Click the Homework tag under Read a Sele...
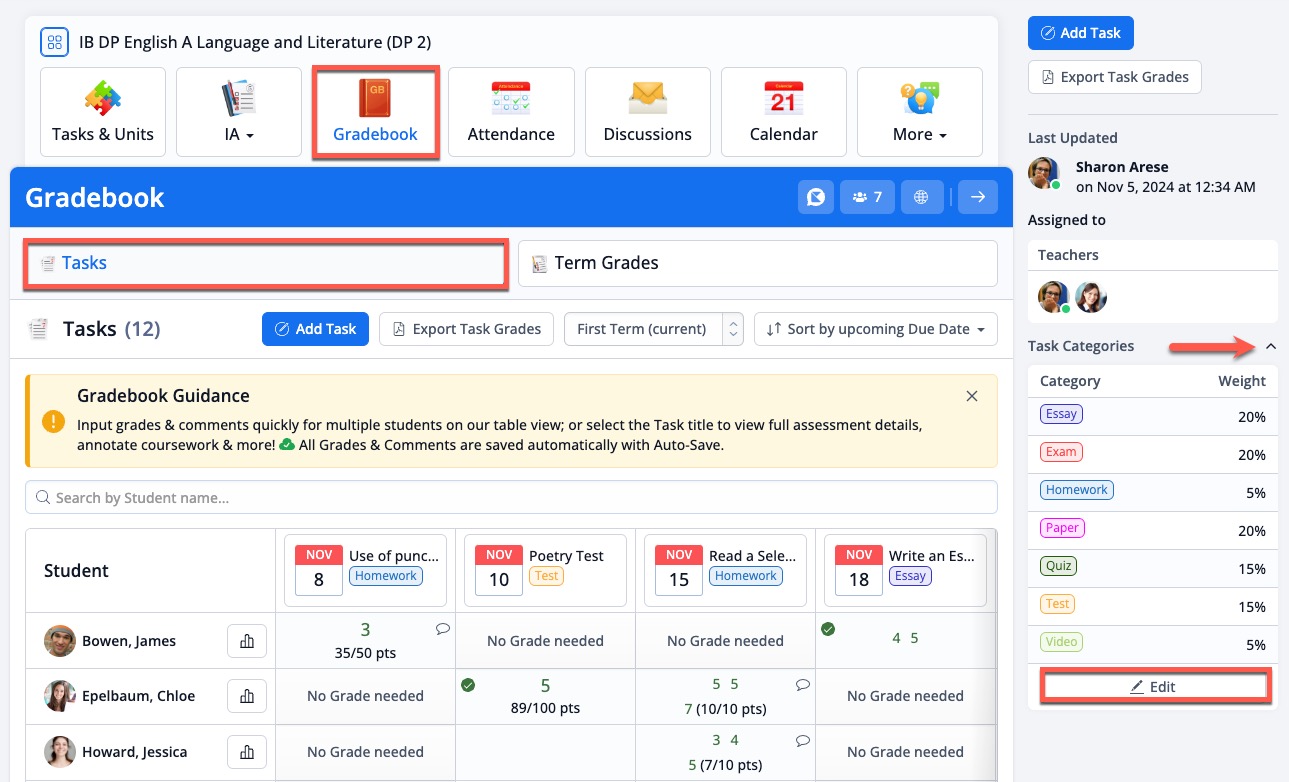 tap(746, 576)
